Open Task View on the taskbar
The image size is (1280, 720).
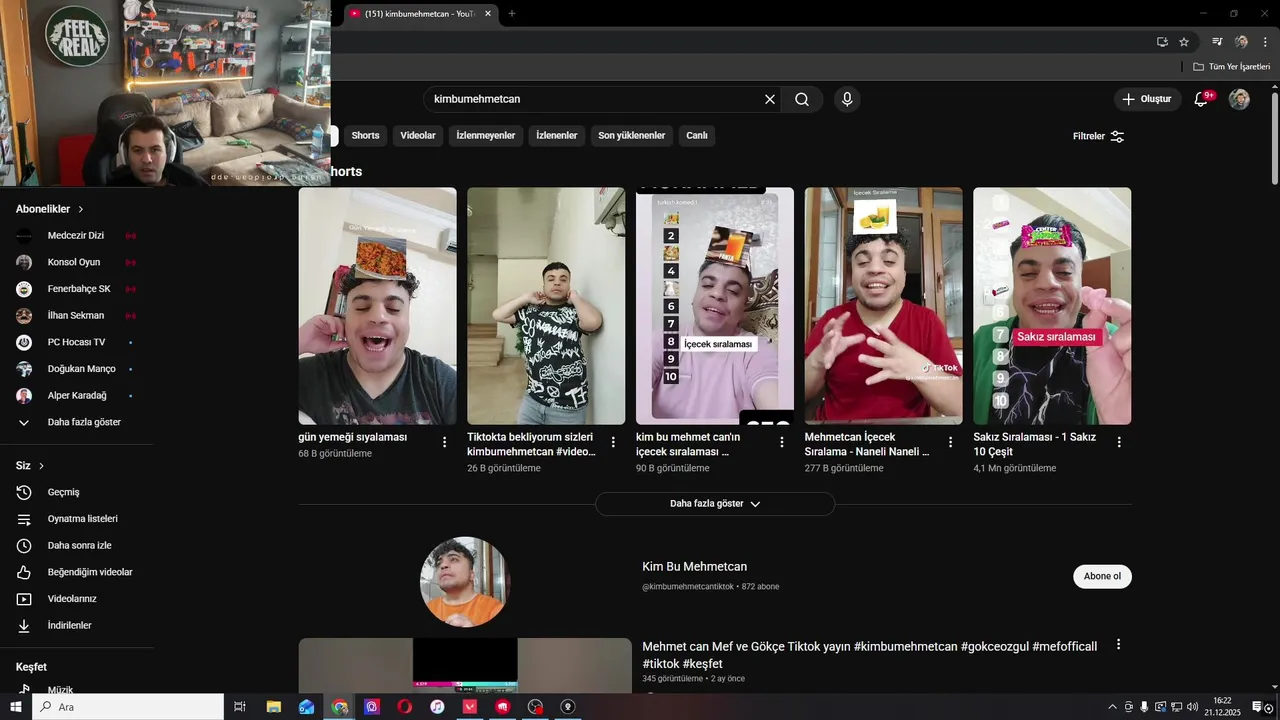click(240, 706)
